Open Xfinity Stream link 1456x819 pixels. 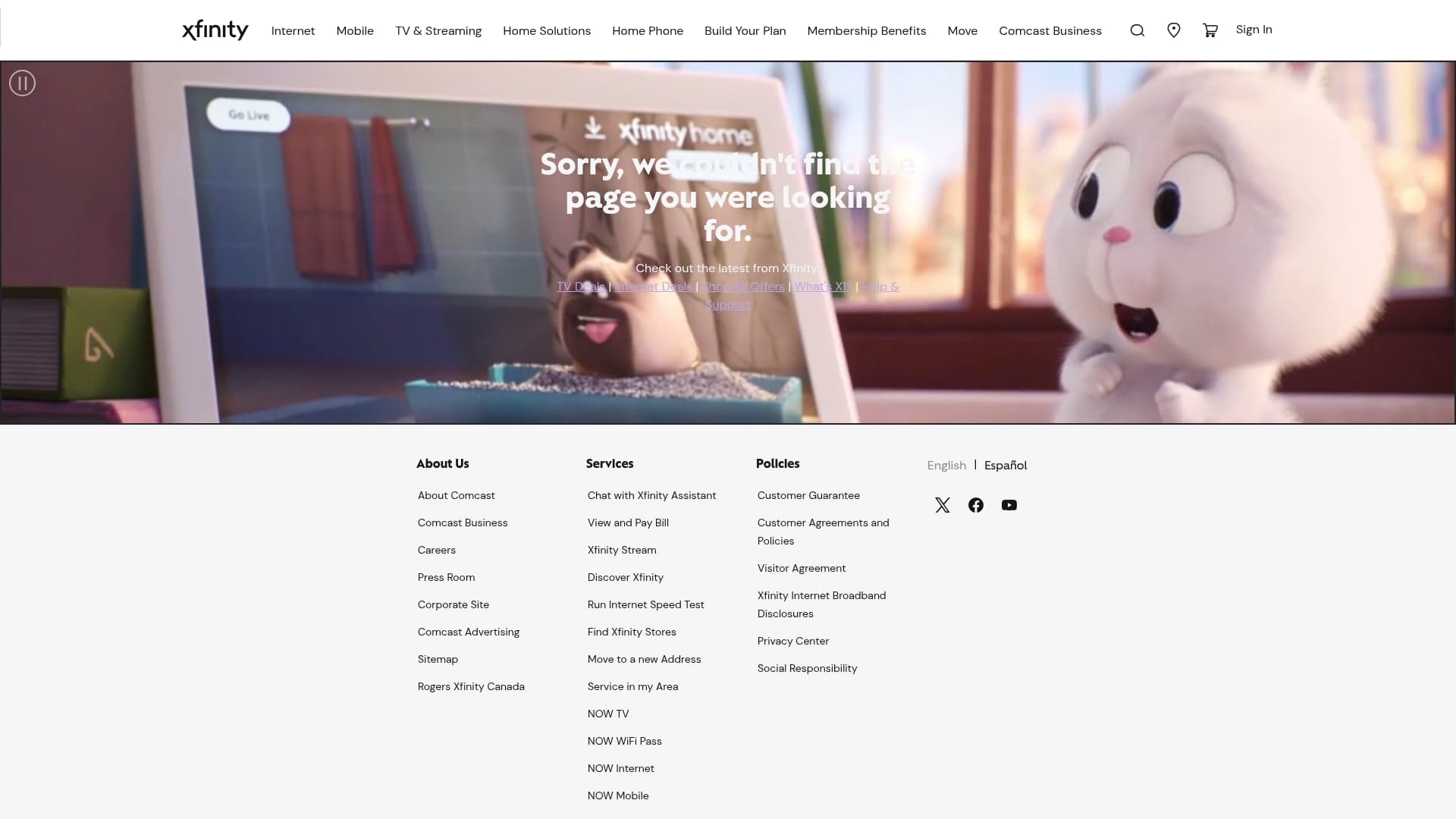(622, 551)
